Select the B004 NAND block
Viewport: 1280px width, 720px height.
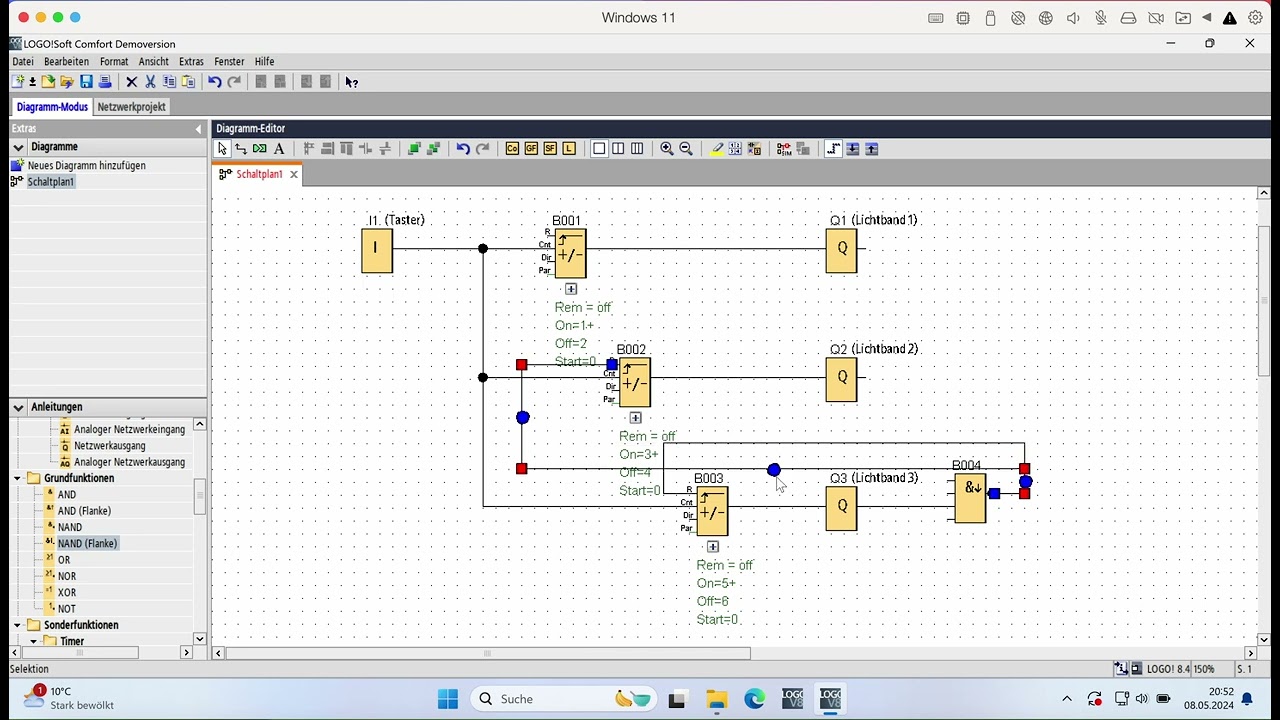970,498
